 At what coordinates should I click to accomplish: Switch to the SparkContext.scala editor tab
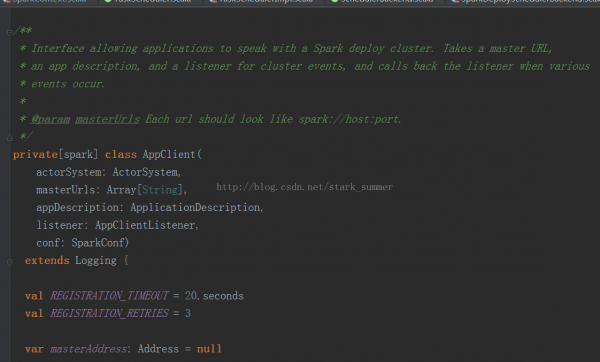click(48, 2)
